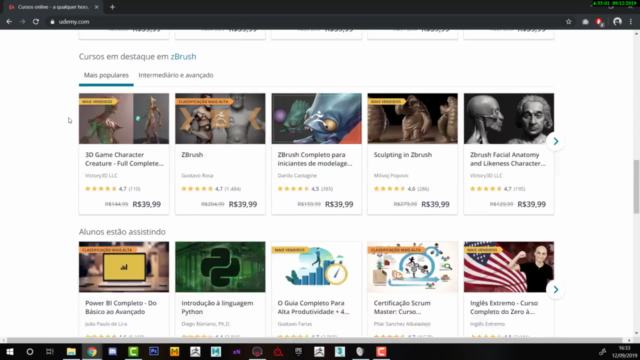The image size is (640, 360).
Task: Click instructor name Milivoj Popovic
Action: click(391, 176)
